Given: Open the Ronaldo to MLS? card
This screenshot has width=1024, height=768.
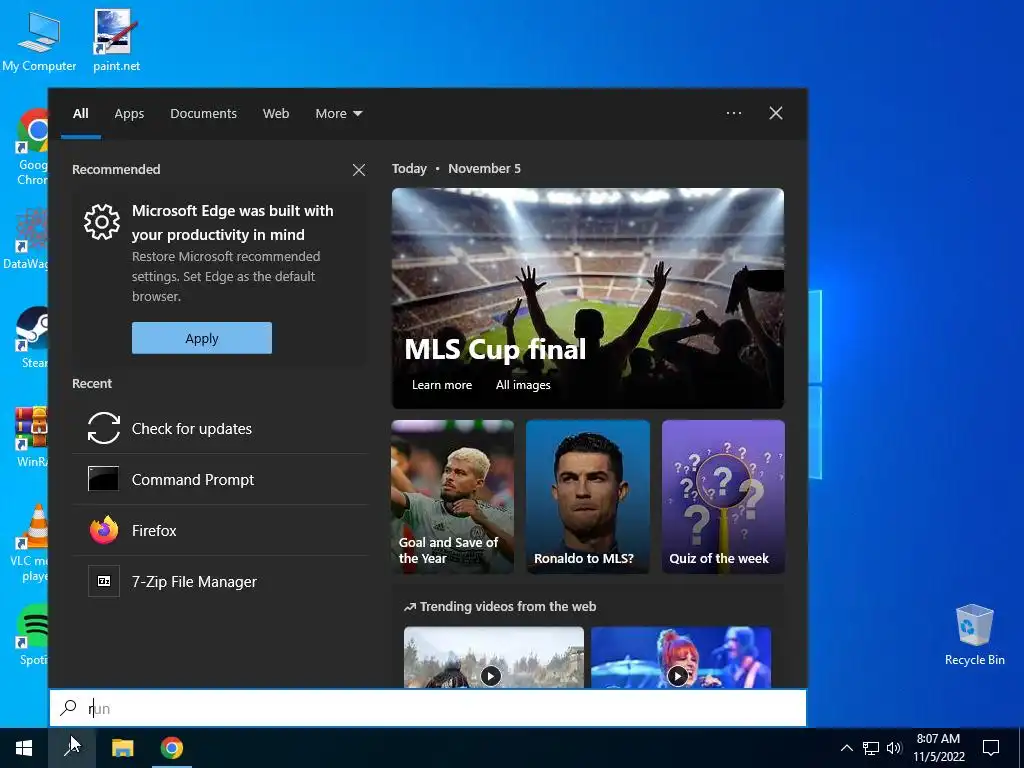Looking at the screenshot, I should (x=588, y=497).
